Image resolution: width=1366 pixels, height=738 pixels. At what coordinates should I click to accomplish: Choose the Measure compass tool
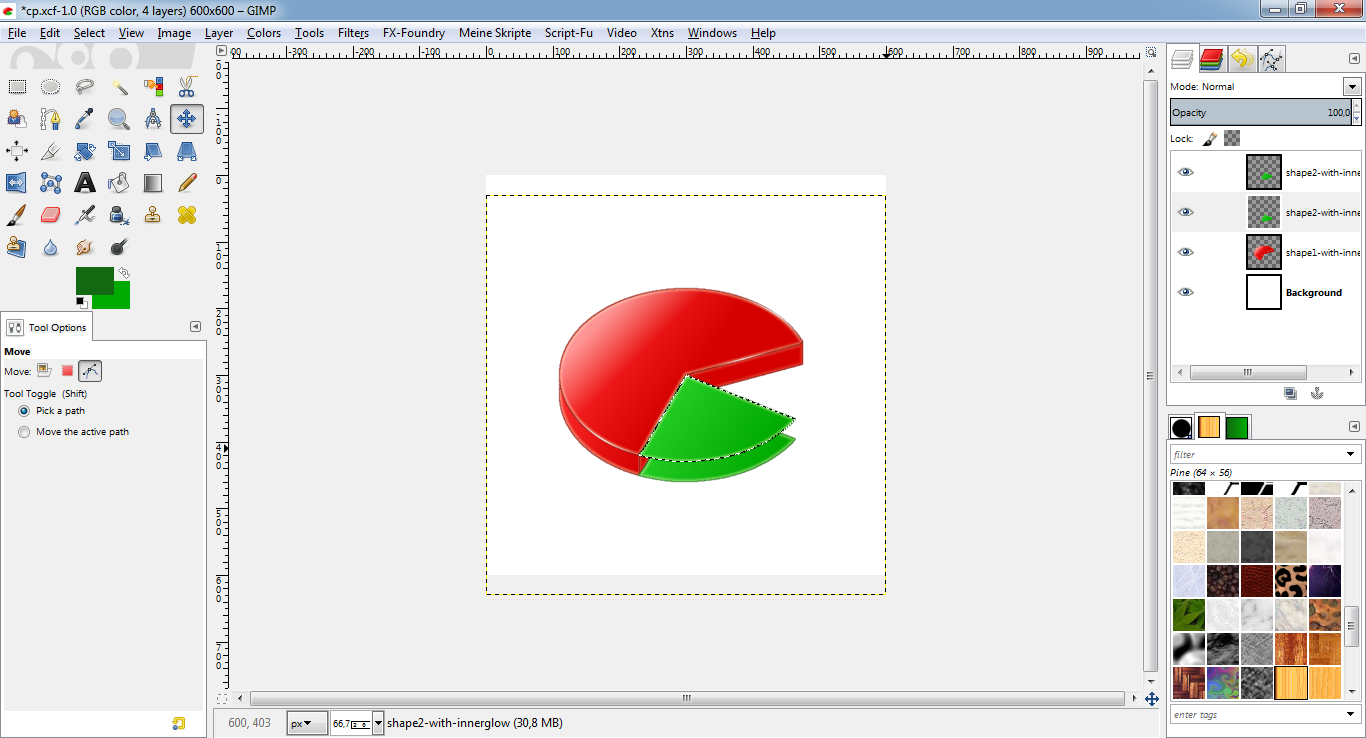153,119
